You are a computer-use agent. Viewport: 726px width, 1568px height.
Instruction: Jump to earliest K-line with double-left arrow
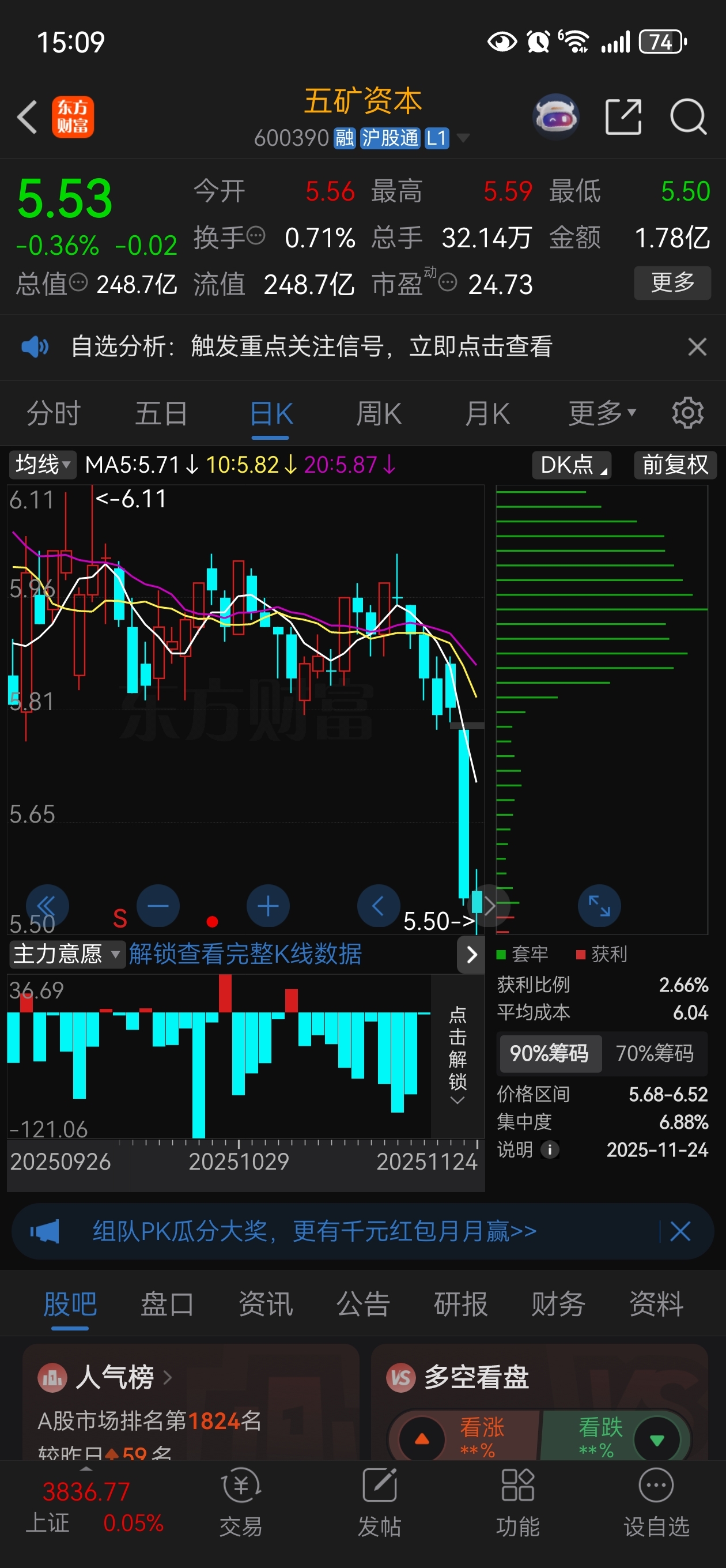point(47,906)
